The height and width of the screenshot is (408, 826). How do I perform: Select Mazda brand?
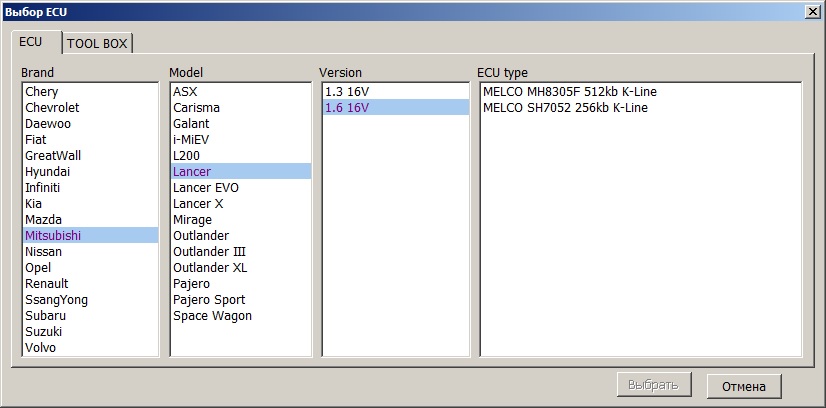90,220
